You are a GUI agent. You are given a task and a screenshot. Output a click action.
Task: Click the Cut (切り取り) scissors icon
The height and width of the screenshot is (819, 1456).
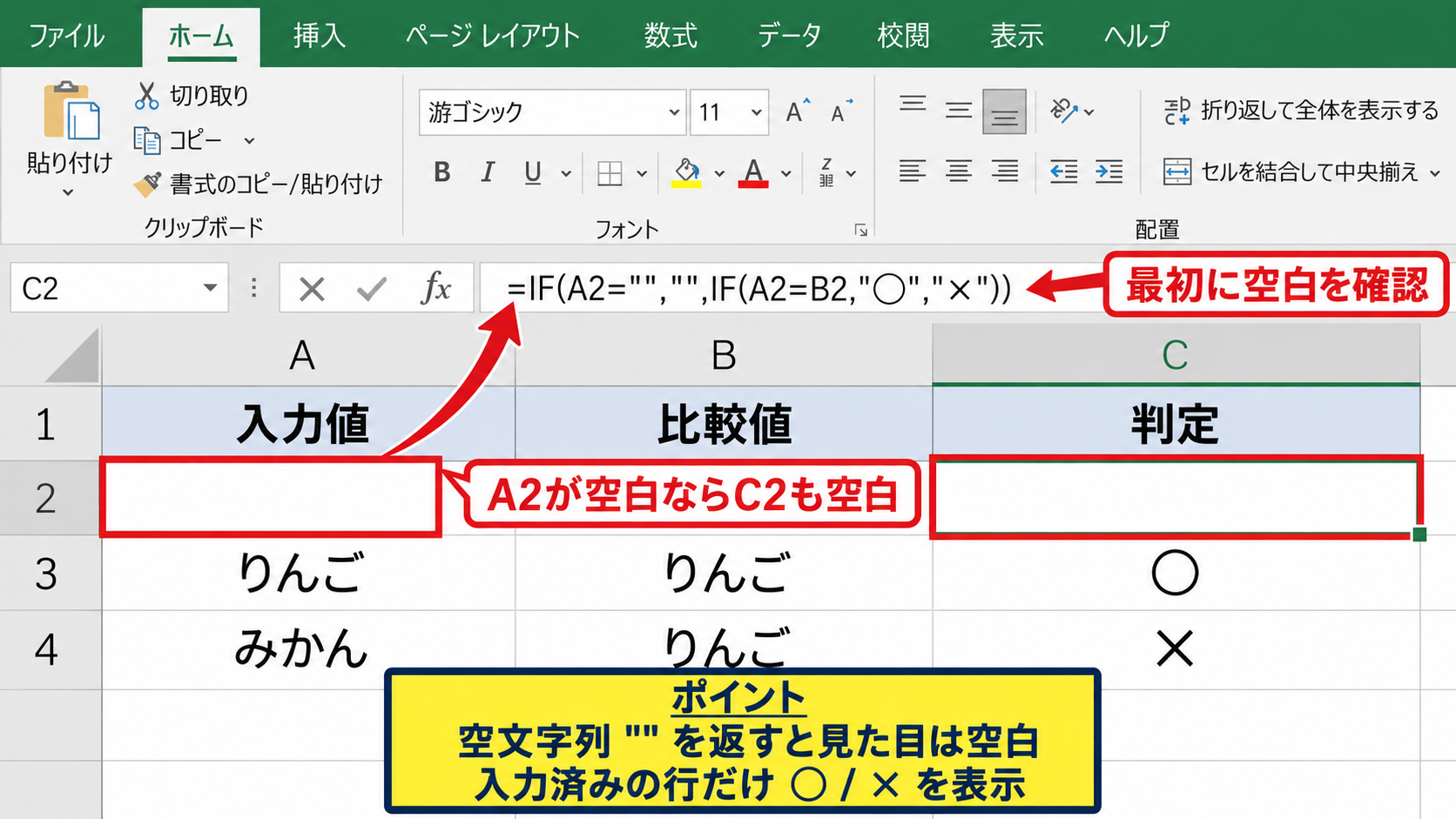pos(146,96)
